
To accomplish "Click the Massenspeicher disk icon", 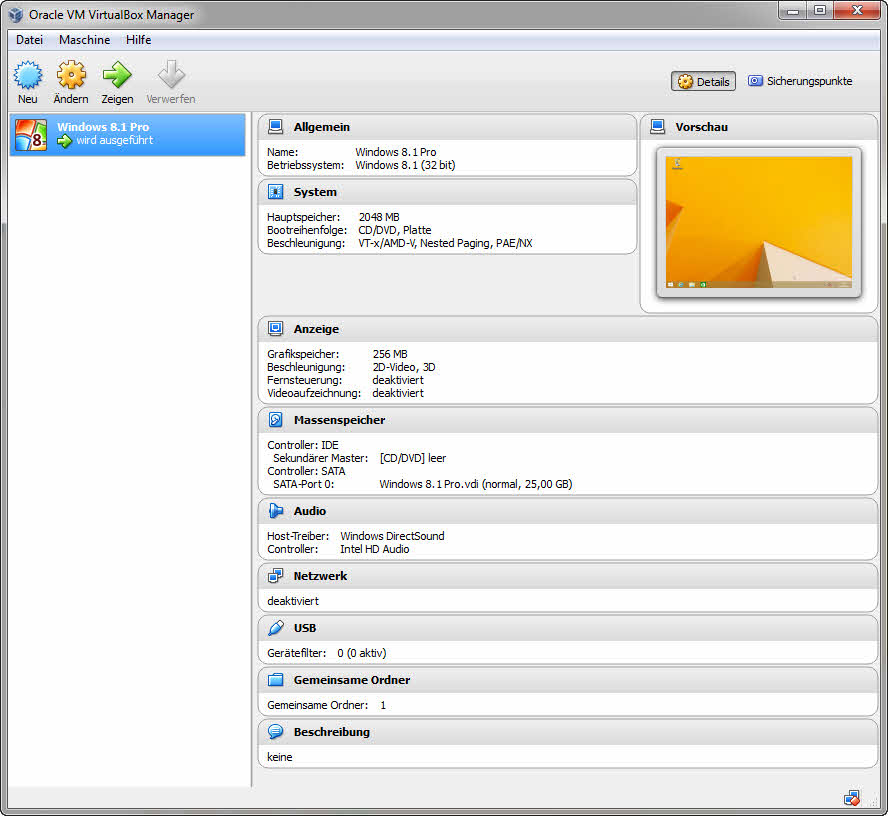I will [275, 420].
